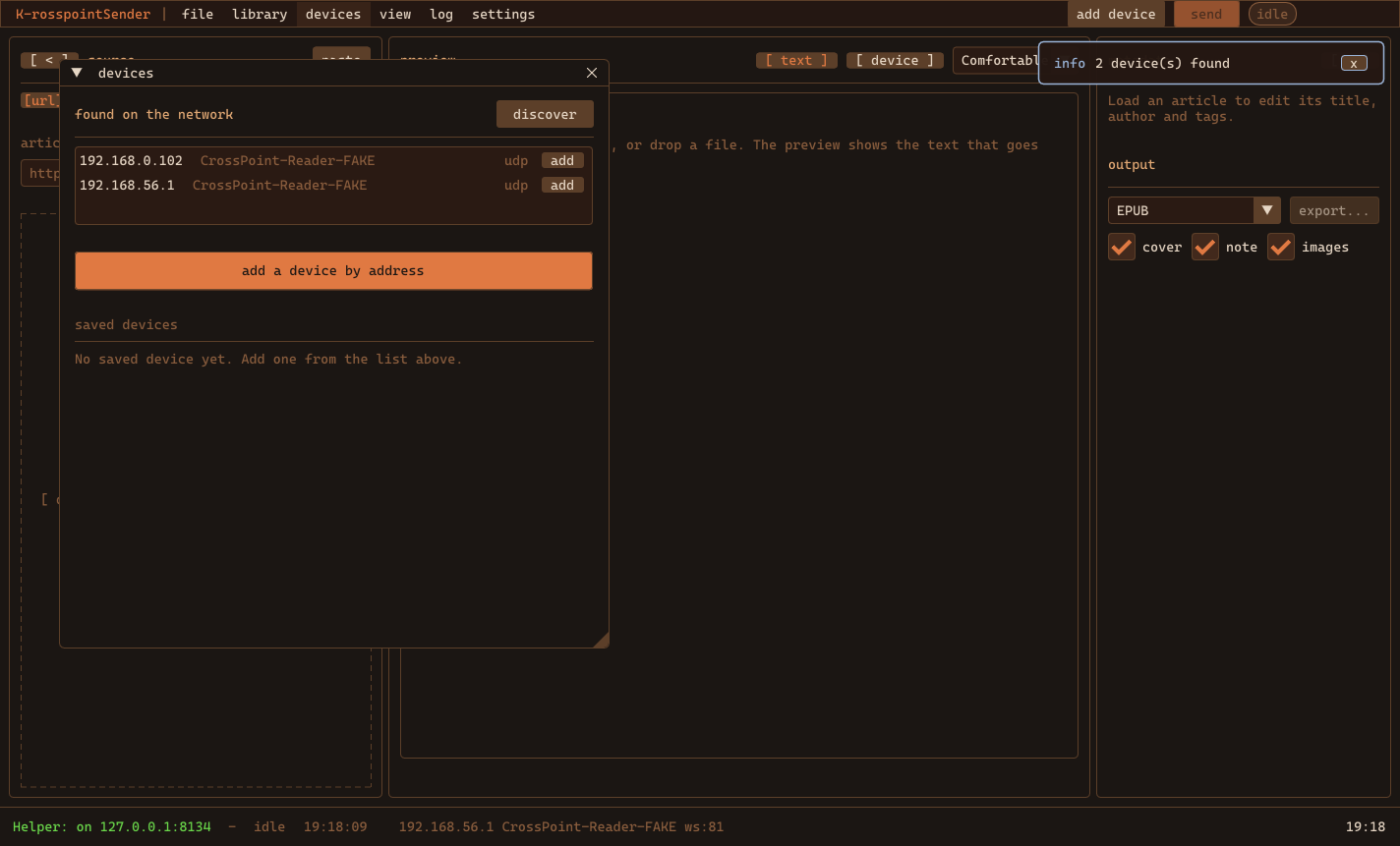Click the add device button
The image size is (1400, 846).
click(1116, 14)
